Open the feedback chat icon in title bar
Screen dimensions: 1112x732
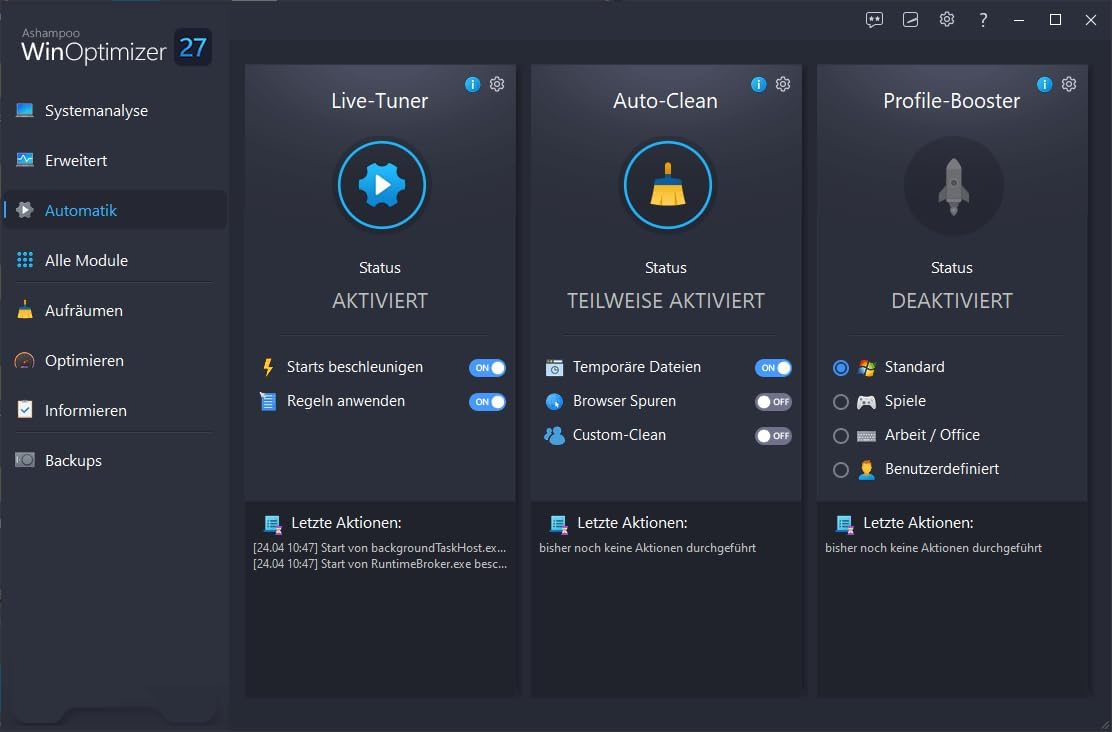[874, 20]
